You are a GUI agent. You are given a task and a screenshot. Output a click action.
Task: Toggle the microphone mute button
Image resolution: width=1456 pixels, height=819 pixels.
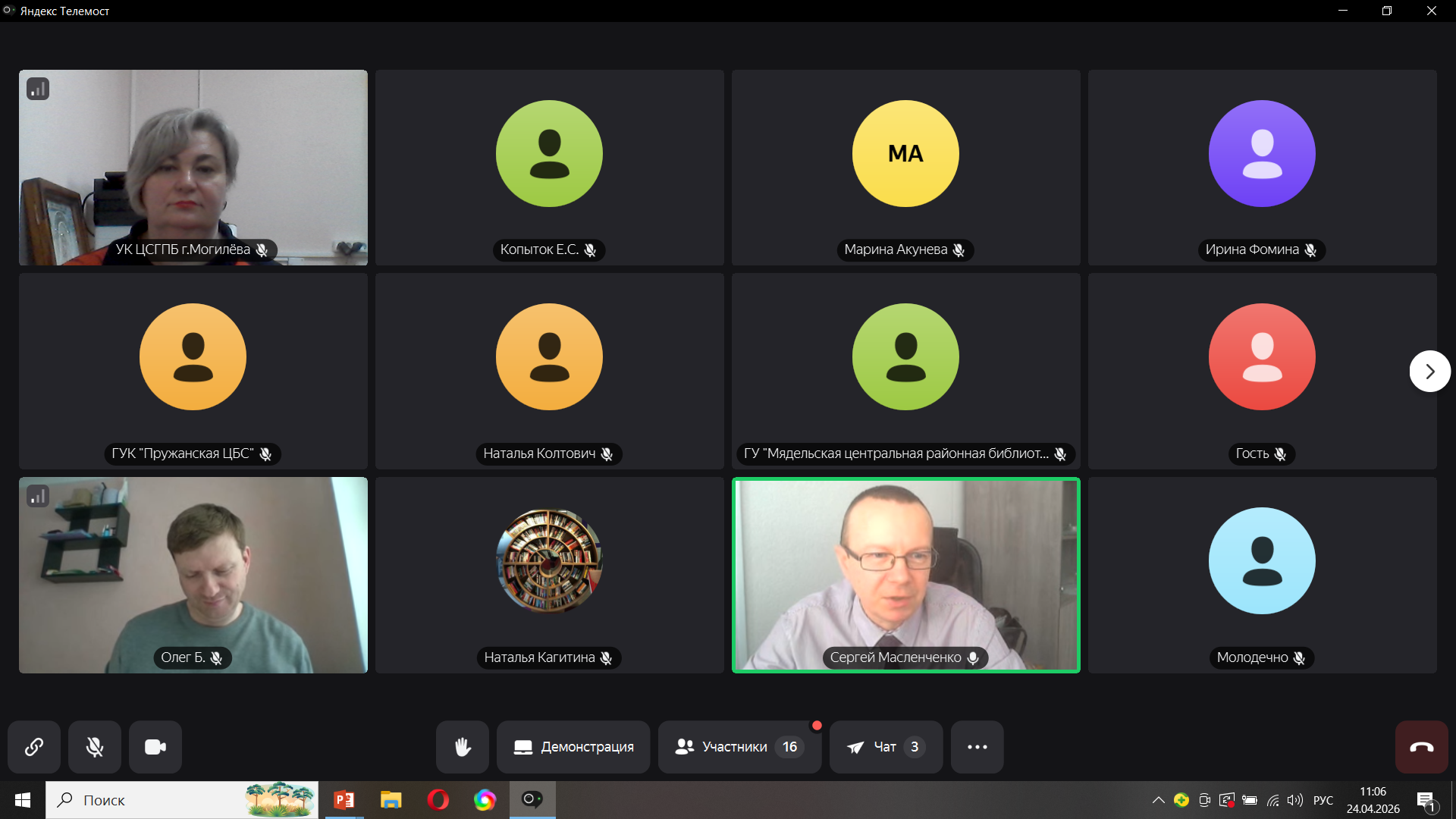(x=95, y=747)
